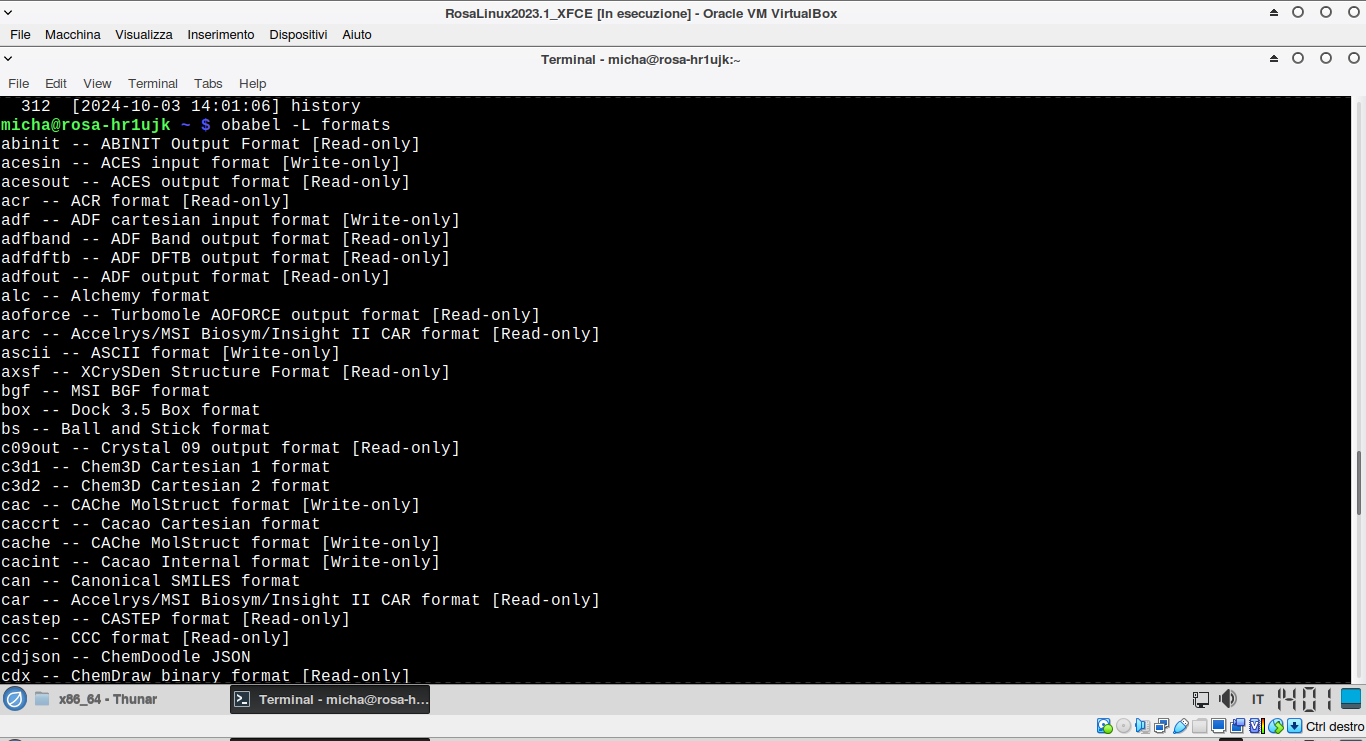Click the line 'cdjson -- ChemDoodle JSON'
The image size is (1366, 741).
pyautogui.click(x=126, y=657)
